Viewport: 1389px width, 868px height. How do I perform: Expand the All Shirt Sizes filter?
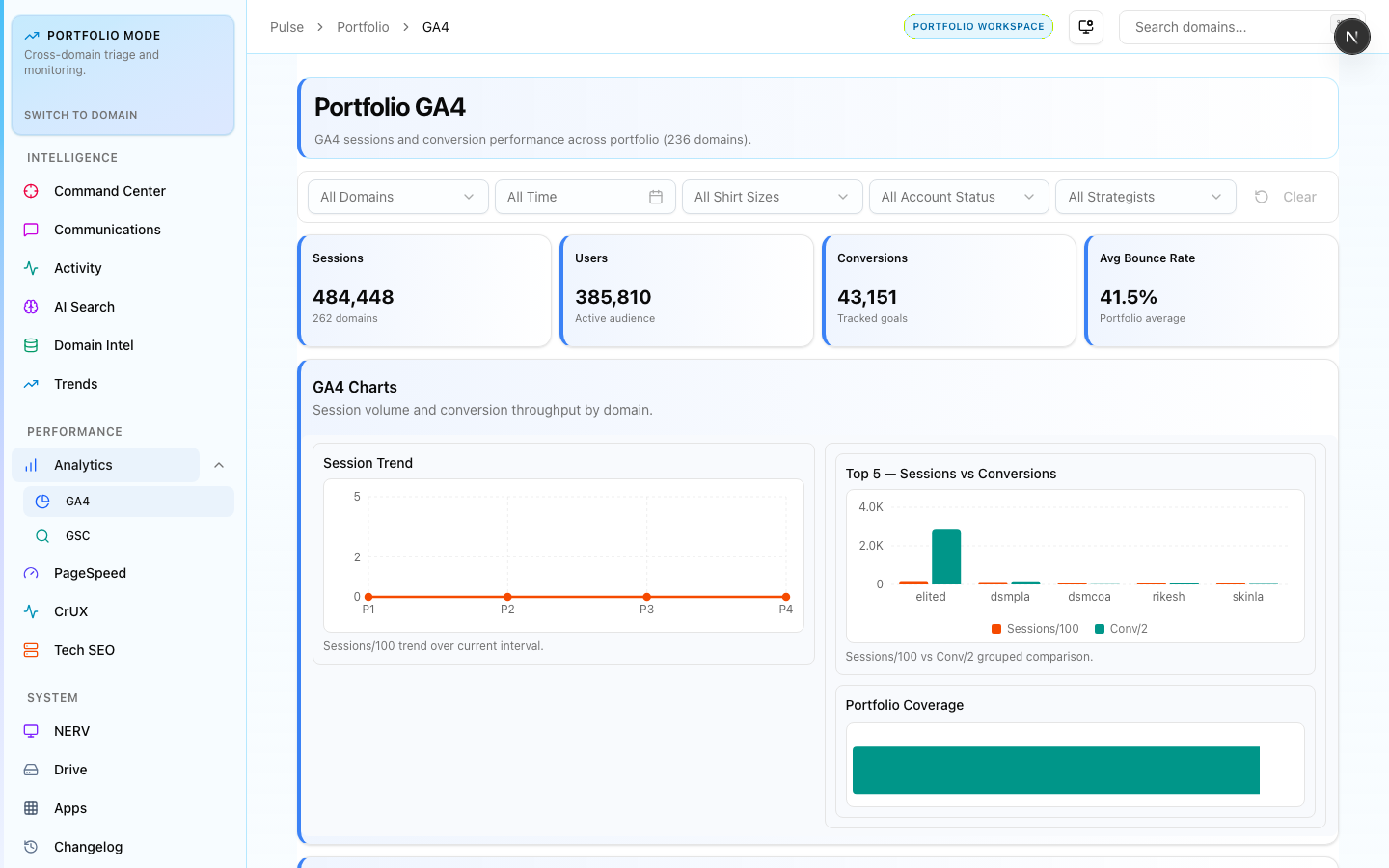771,197
